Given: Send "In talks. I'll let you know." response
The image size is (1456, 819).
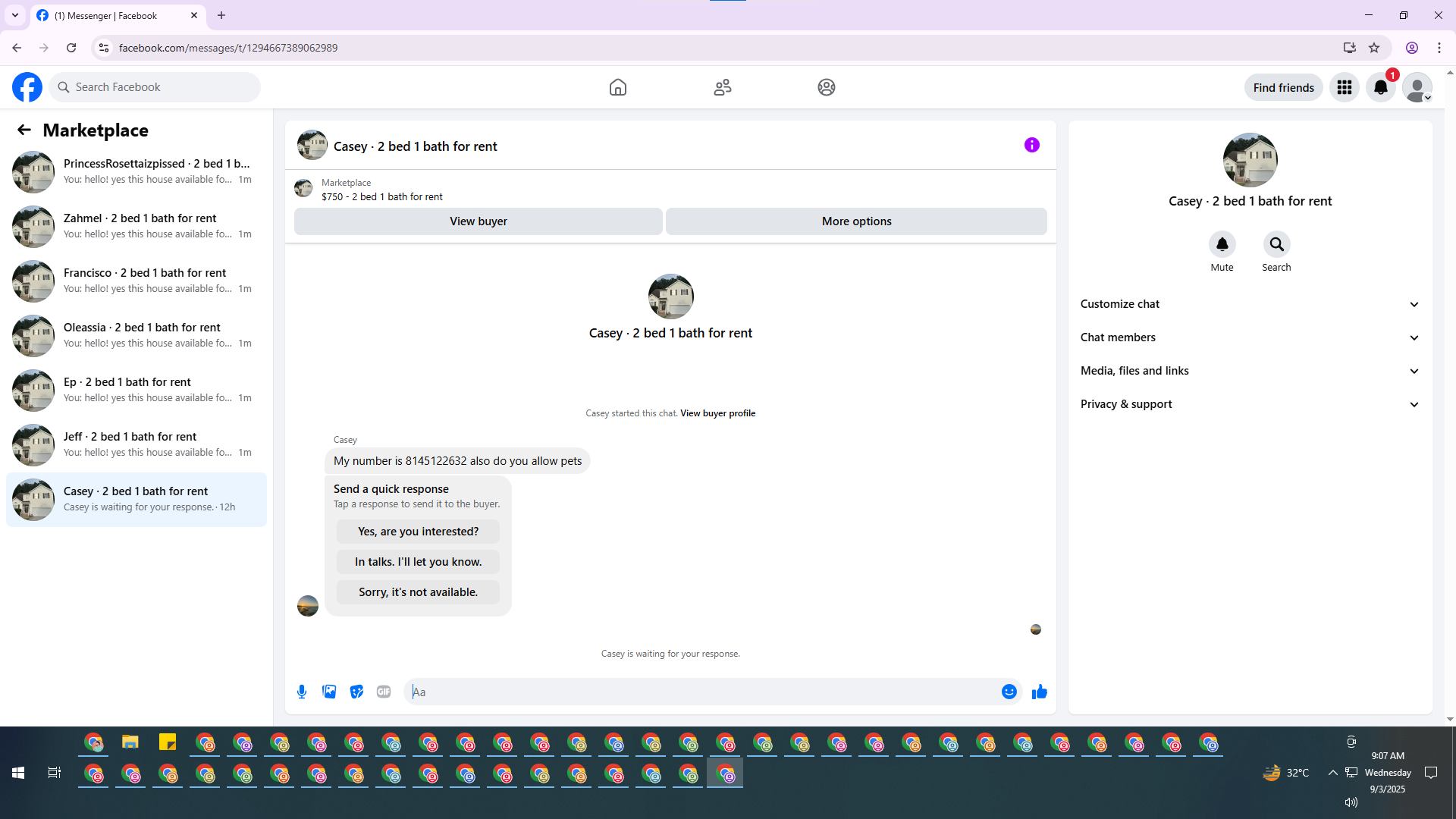Looking at the screenshot, I should pos(419,562).
